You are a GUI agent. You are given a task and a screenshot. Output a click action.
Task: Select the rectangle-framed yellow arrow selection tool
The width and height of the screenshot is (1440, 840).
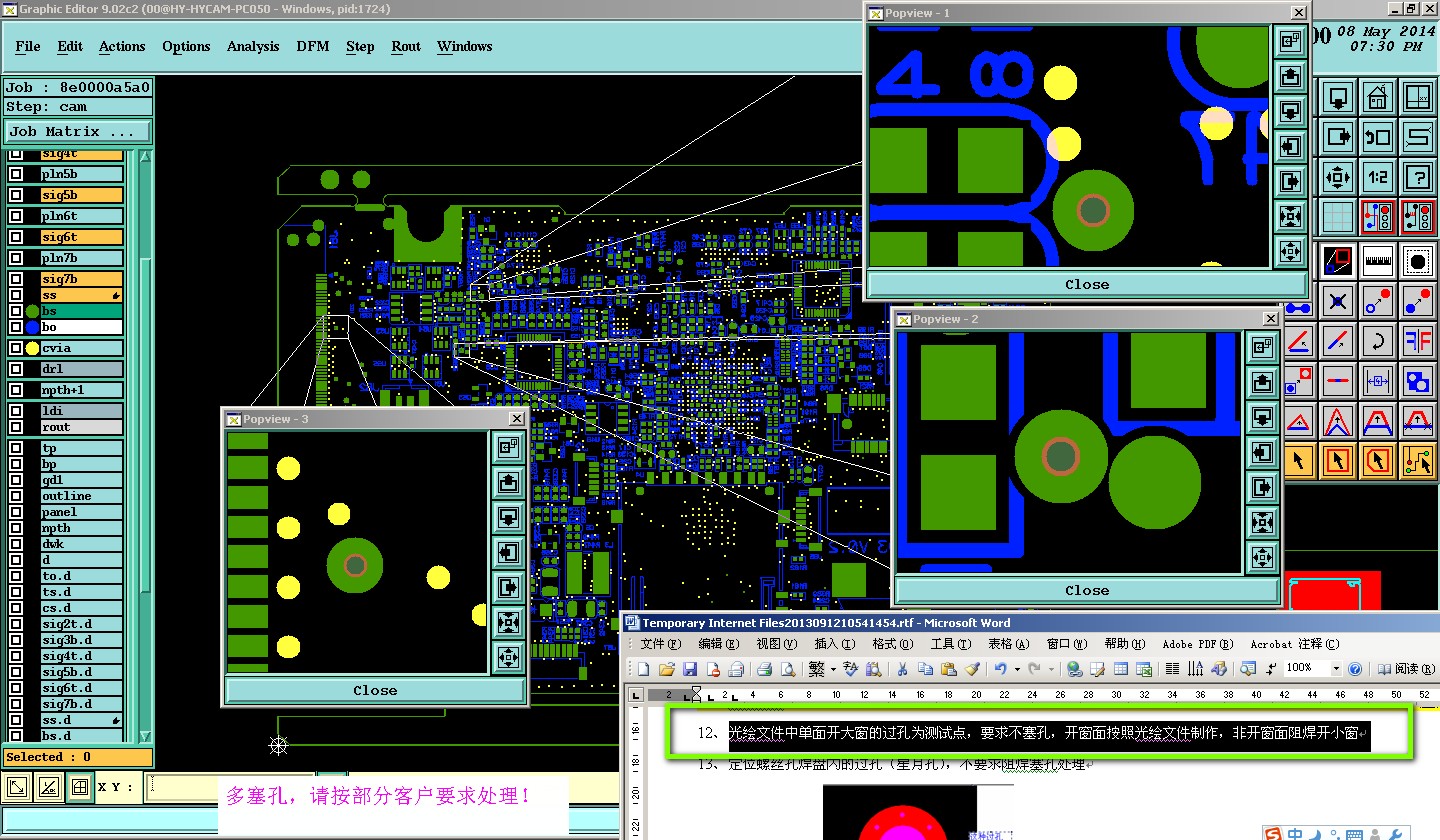click(1338, 460)
